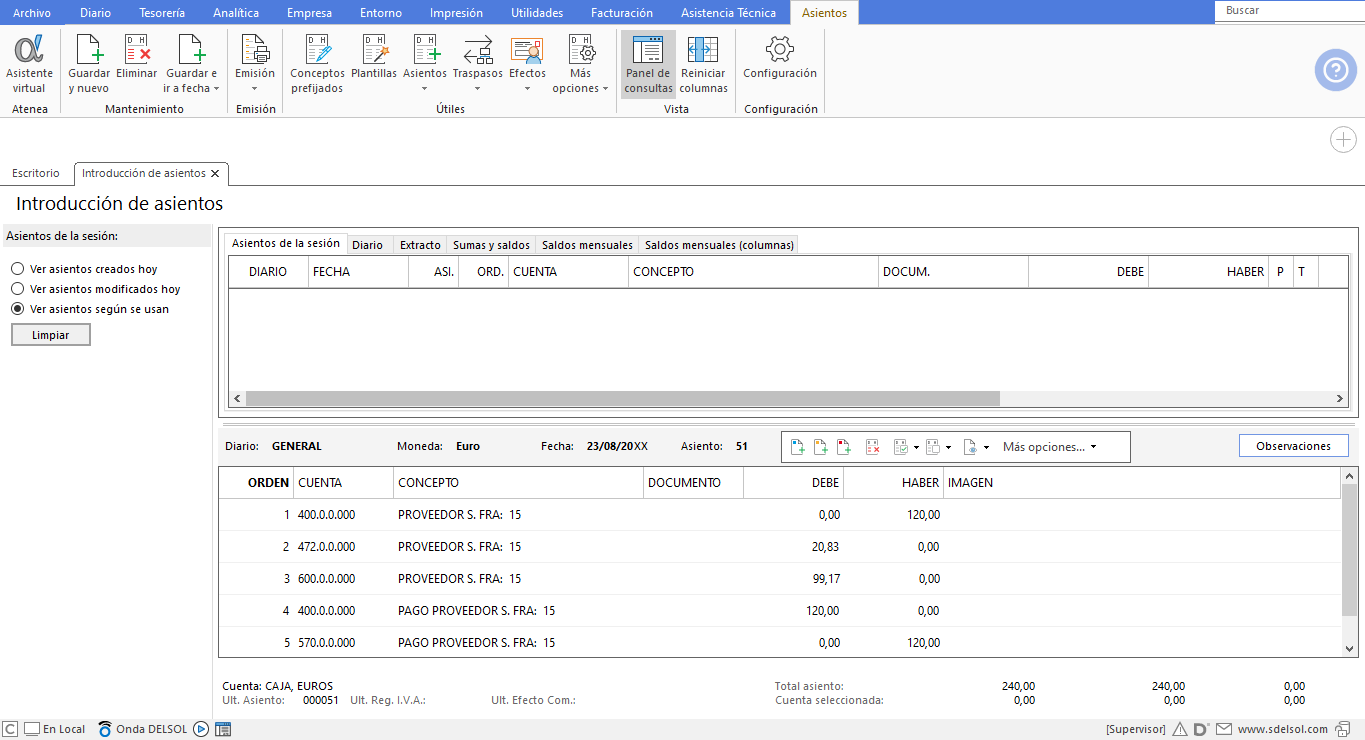The height and width of the screenshot is (740, 1365).
Task: Select line 2 account 472.0.0.000
Action: (x=326, y=546)
